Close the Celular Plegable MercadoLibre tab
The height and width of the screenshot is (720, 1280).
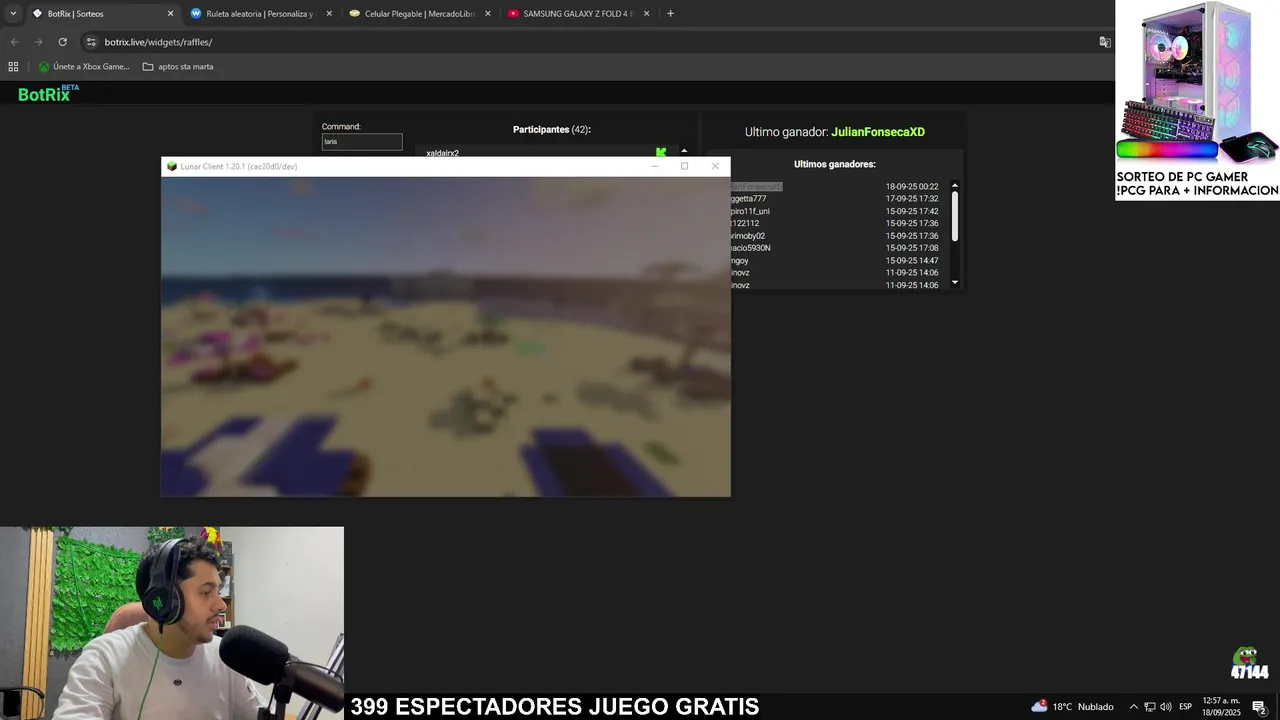488,14
